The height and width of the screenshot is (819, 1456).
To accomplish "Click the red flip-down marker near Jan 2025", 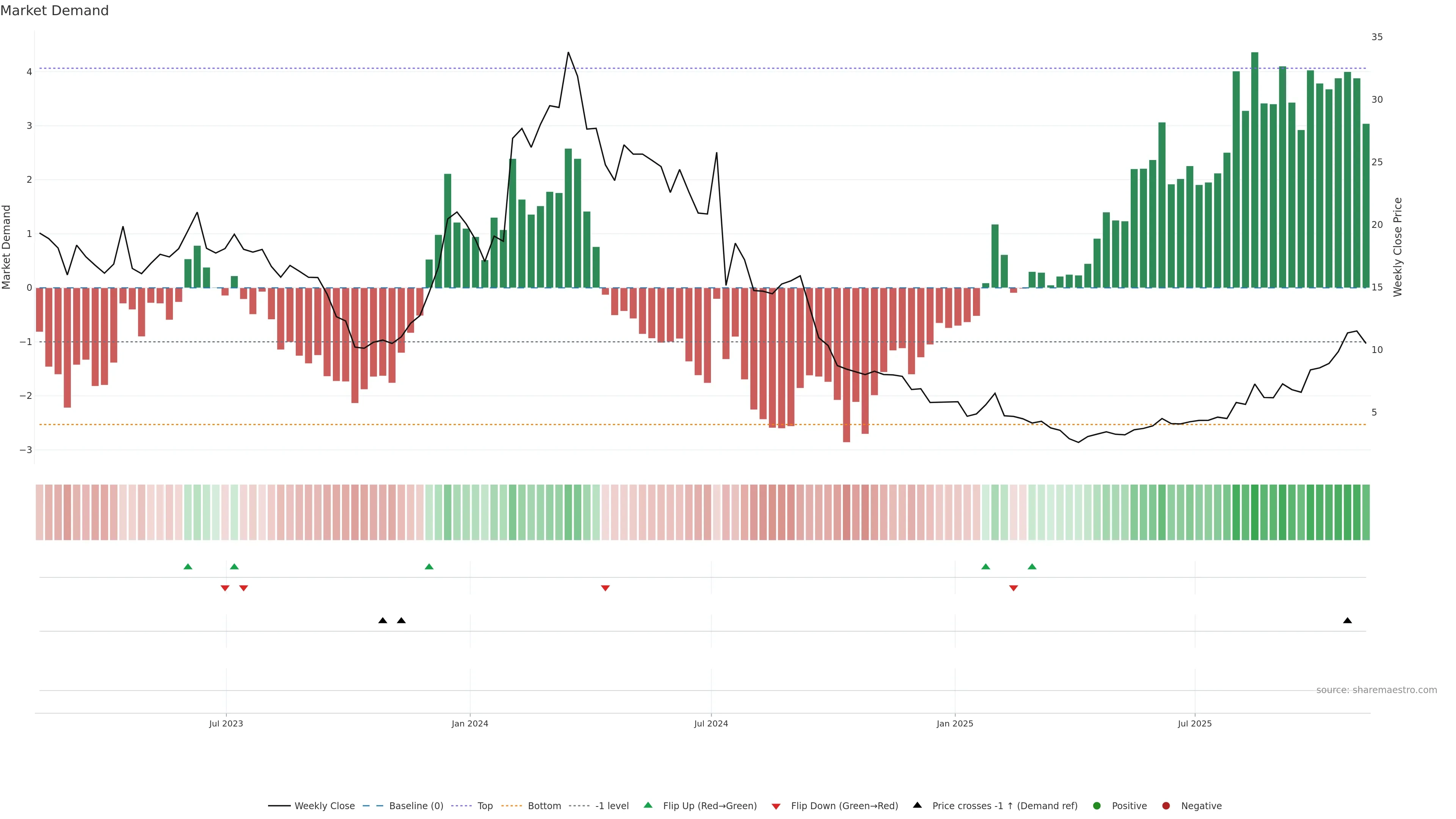I will (x=1014, y=588).
